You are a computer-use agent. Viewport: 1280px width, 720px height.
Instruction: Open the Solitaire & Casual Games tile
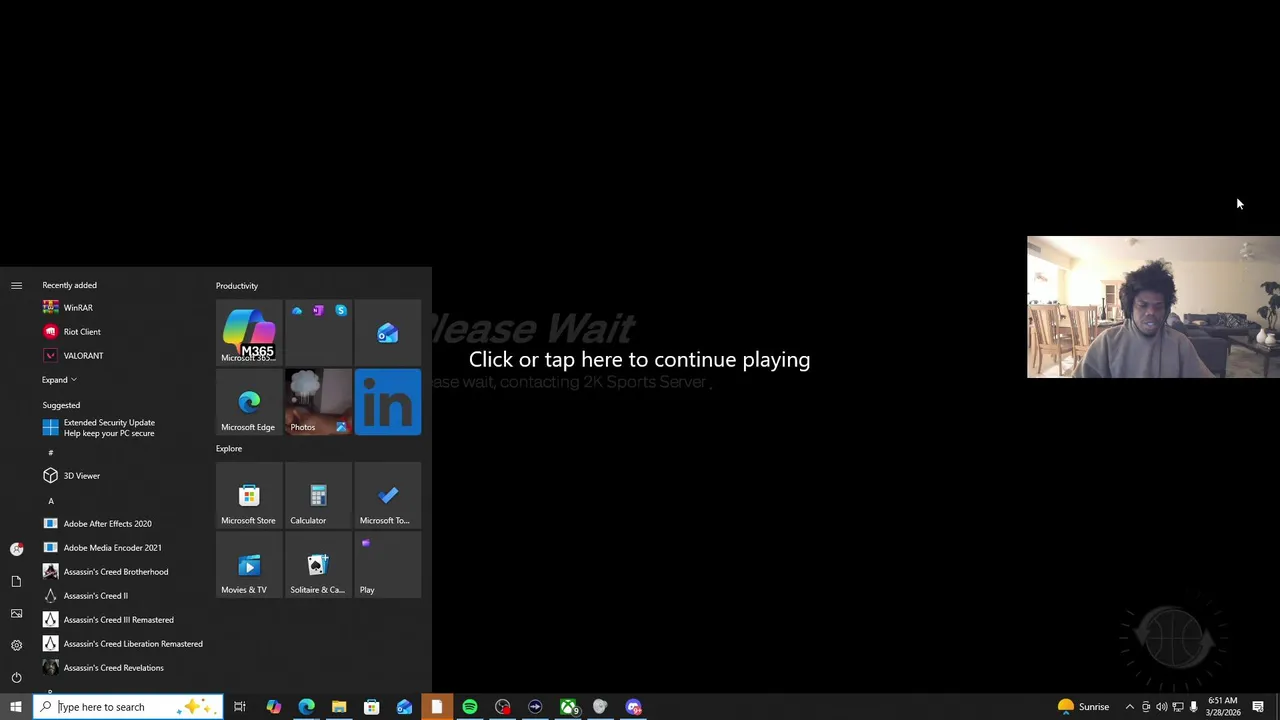point(318,565)
